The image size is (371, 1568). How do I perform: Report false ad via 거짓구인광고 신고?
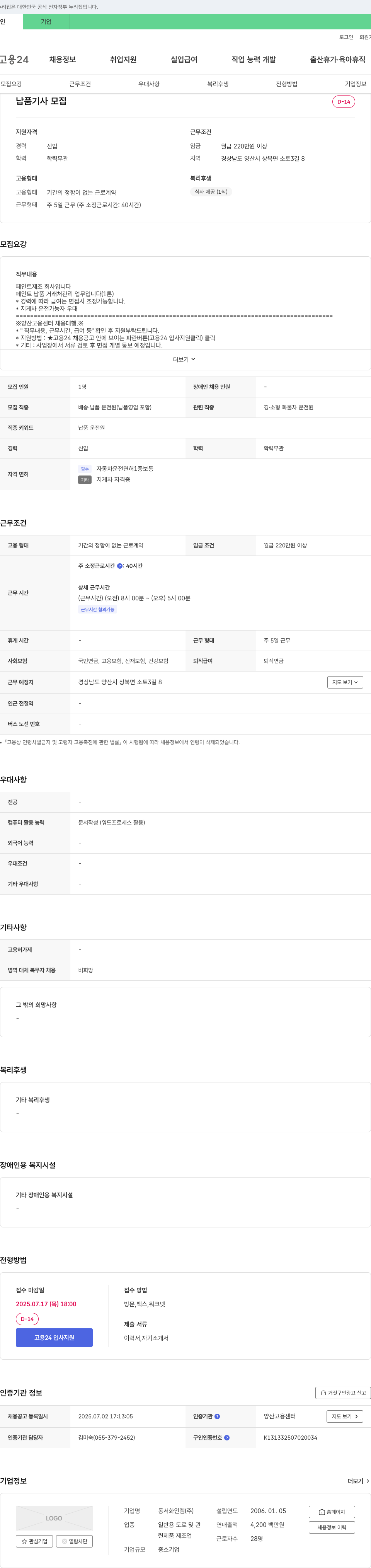(x=343, y=1393)
